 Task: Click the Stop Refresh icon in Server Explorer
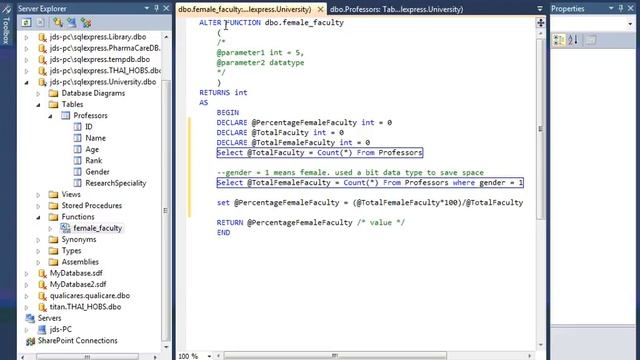(40, 22)
